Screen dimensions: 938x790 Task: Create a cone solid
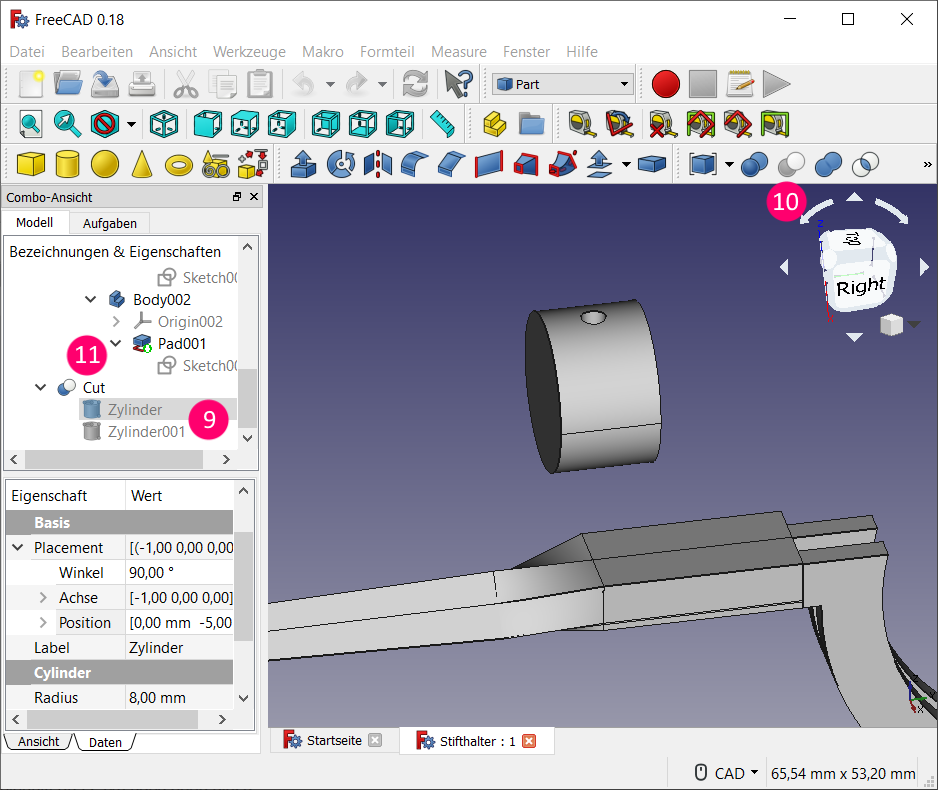click(x=142, y=163)
